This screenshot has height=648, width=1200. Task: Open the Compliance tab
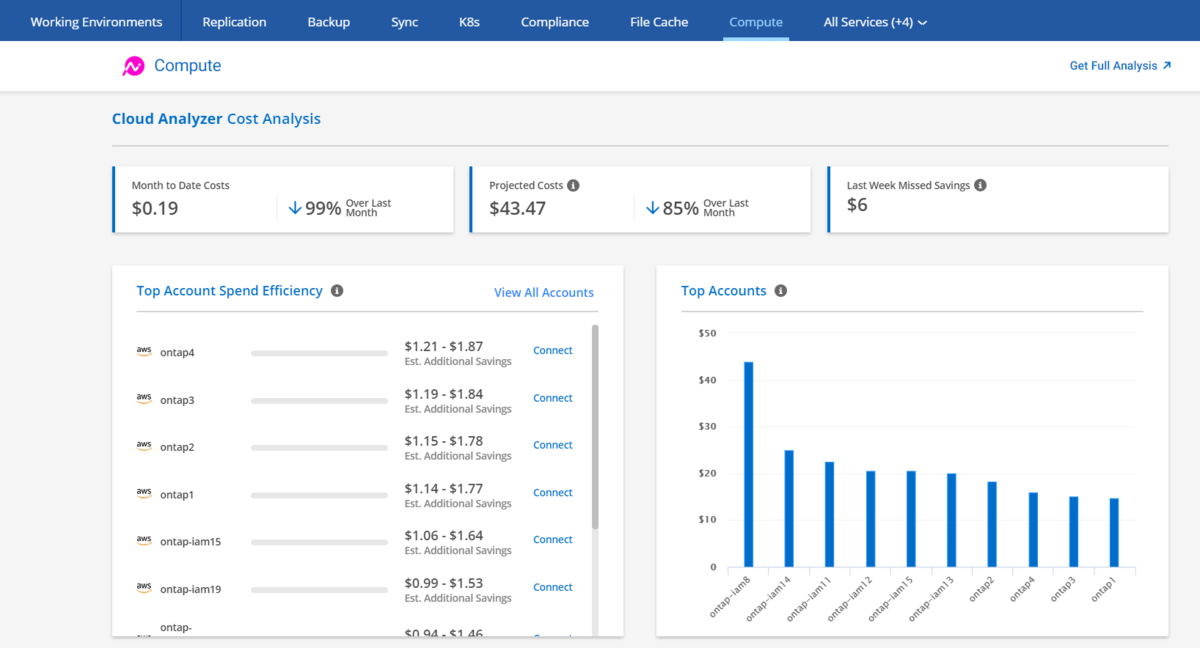click(x=555, y=22)
